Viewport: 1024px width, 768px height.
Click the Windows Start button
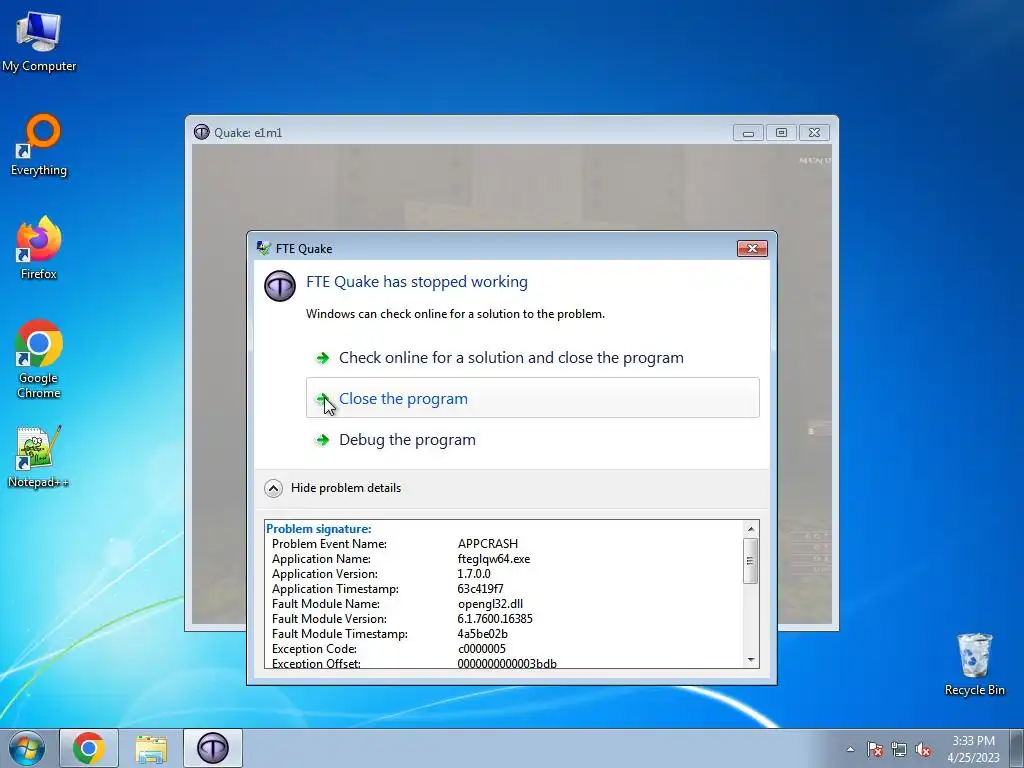(27, 748)
